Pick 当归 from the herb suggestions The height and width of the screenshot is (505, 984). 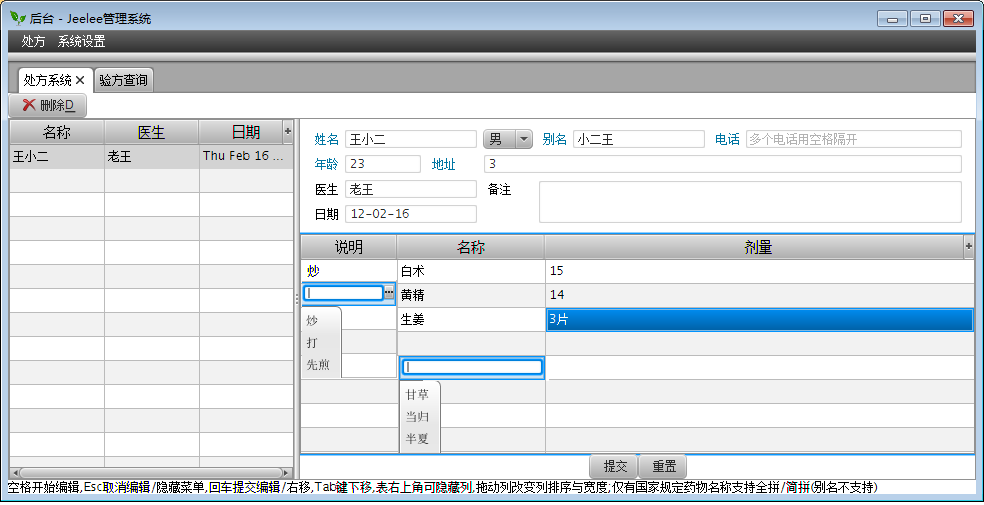[x=420, y=417]
